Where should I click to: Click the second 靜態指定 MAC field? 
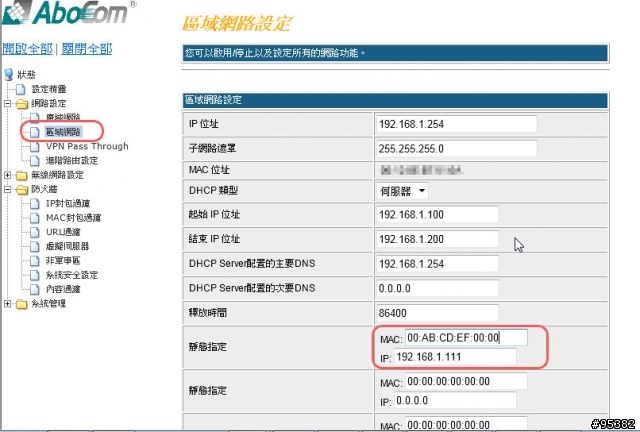(x=466, y=381)
